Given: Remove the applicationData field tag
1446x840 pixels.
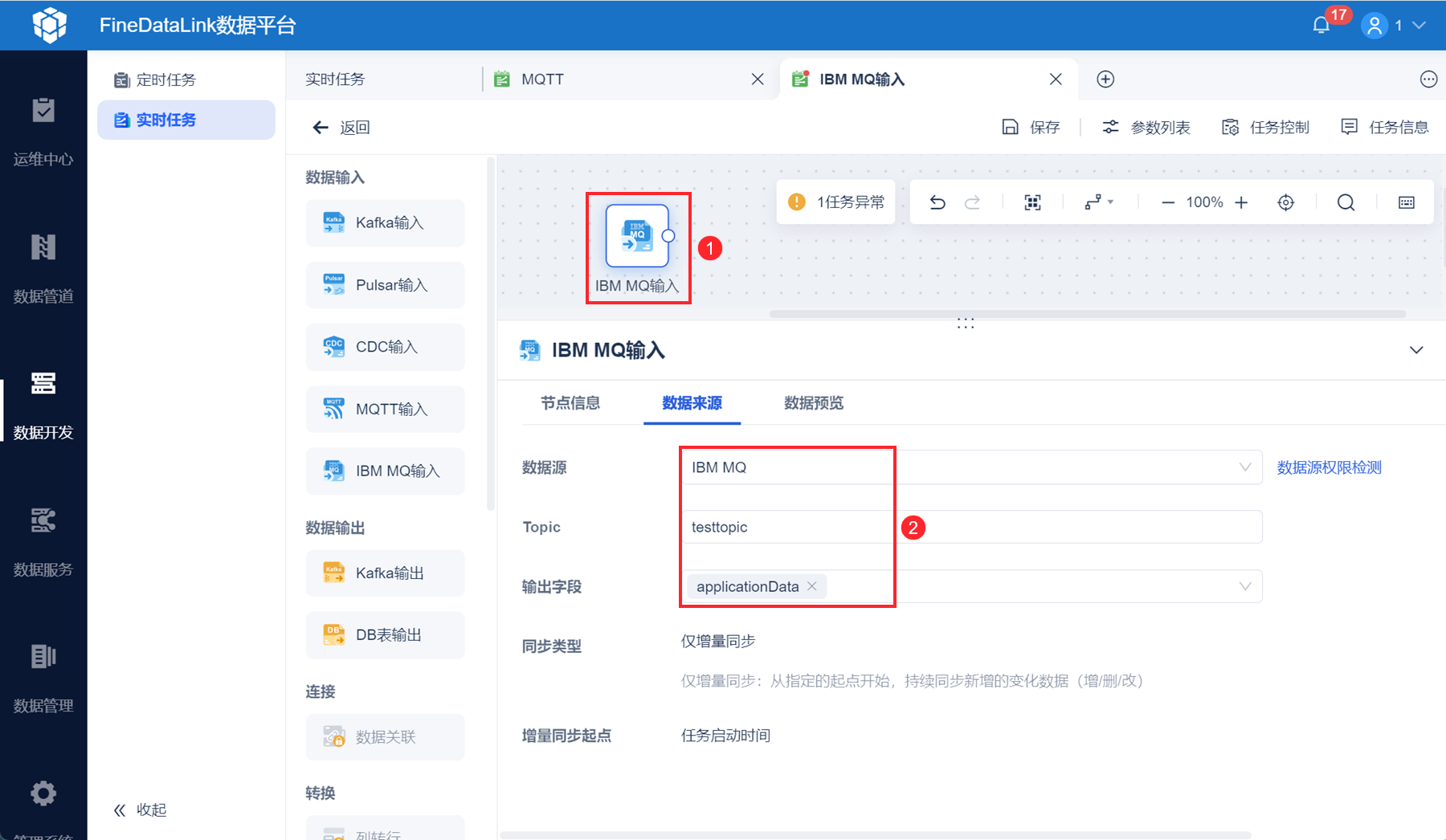Looking at the screenshot, I should click(x=812, y=586).
